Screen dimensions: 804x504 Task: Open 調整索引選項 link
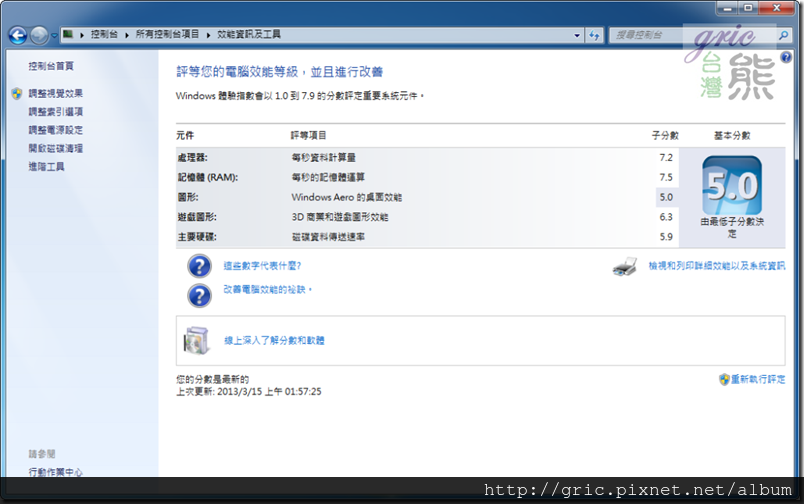pyautogui.click(x=55, y=112)
